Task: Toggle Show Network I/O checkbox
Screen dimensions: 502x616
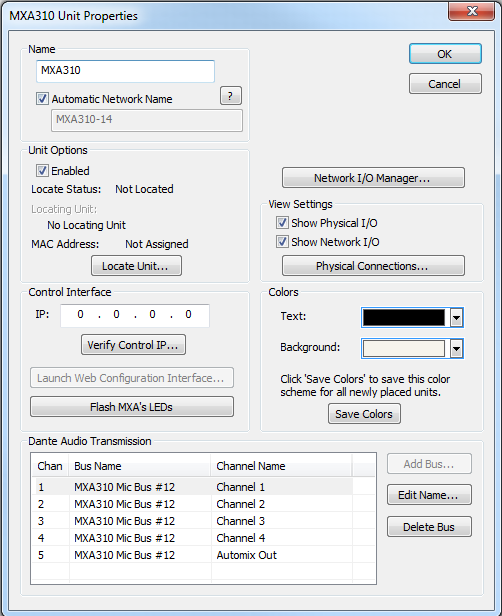Action: point(282,242)
